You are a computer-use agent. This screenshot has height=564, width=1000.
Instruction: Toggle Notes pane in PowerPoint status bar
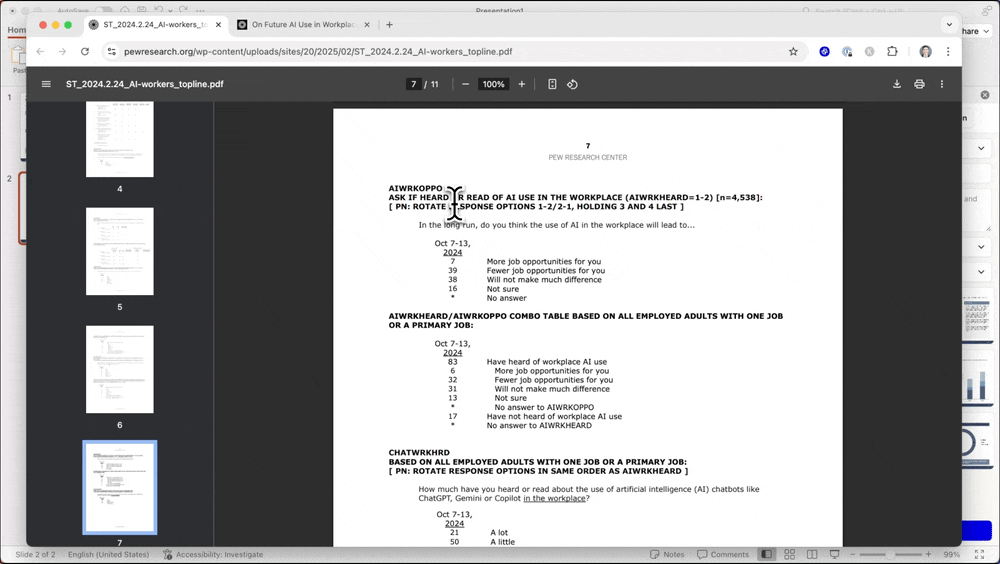667,554
